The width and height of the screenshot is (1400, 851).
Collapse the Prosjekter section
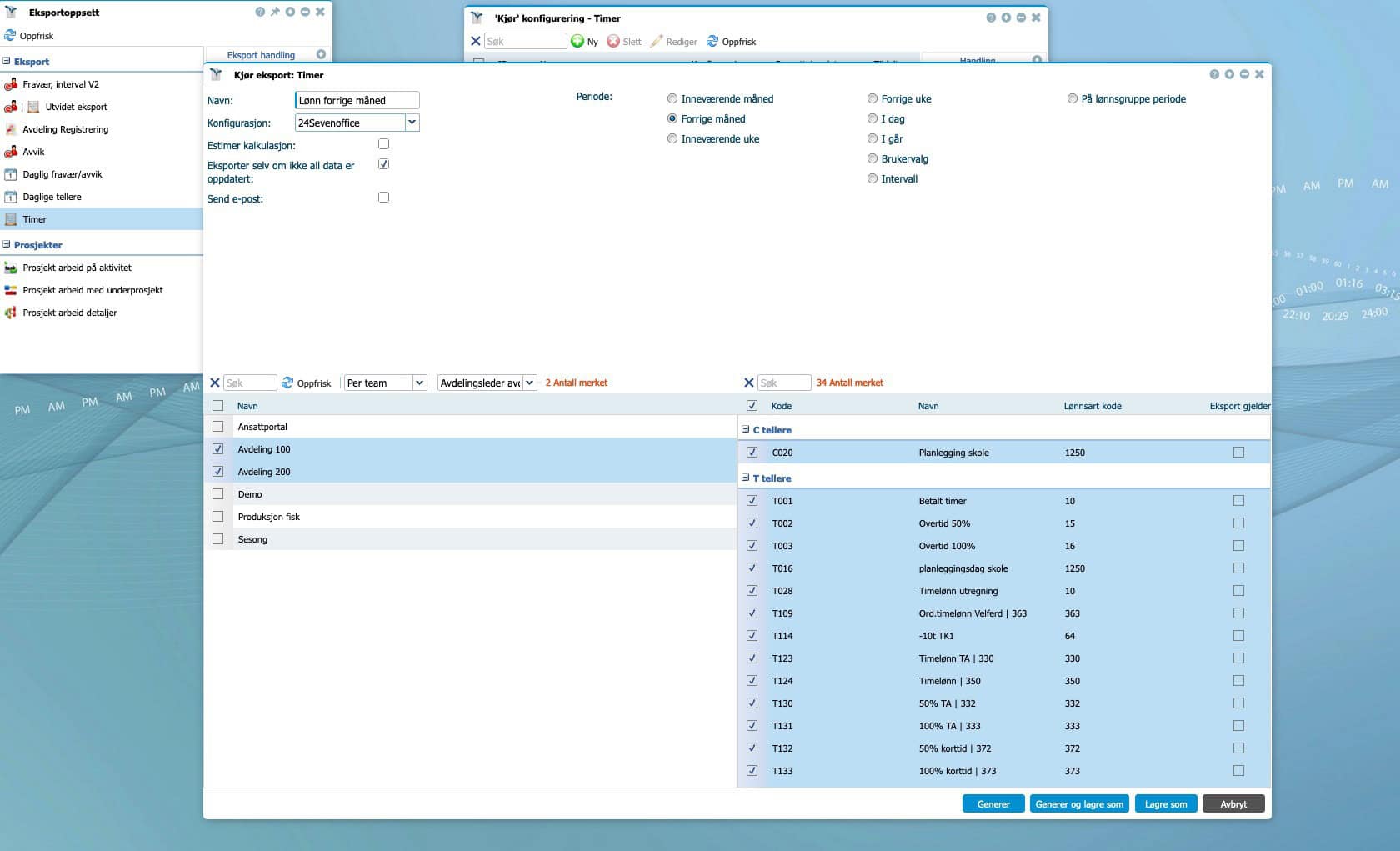7,244
